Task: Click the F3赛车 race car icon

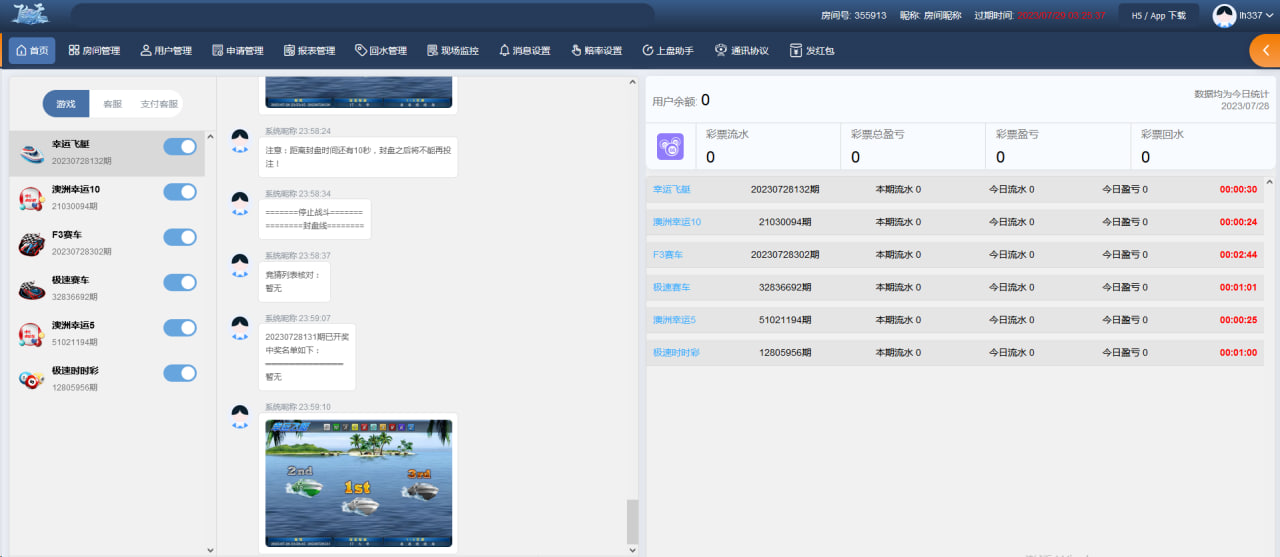Action: pos(31,243)
